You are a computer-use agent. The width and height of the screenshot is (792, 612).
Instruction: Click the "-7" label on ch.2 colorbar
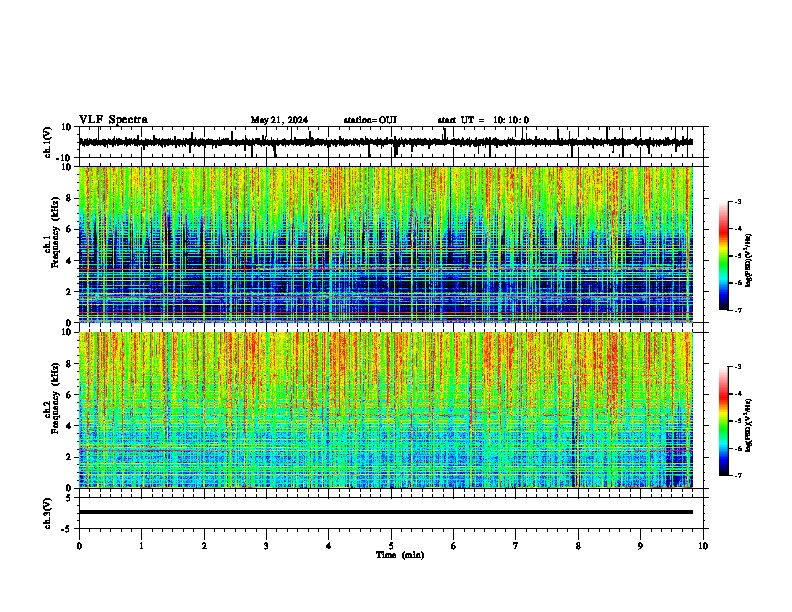(x=738, y=475)
